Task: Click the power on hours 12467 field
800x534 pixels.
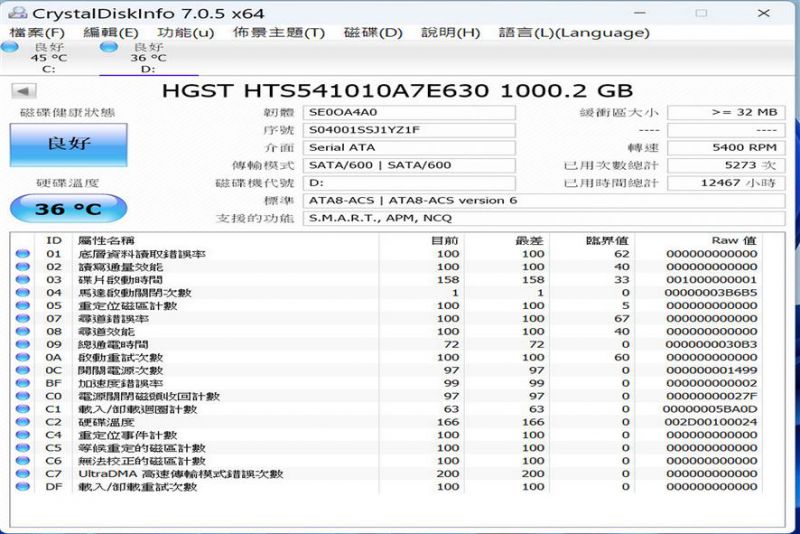Action: (x=726, y=183)
